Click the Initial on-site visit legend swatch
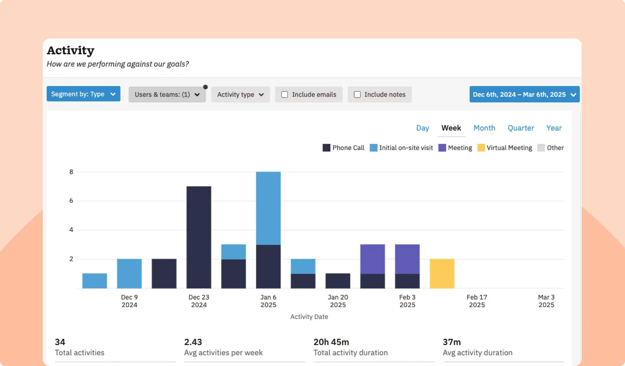The width and height of the screenshot is (625, 366). click(373, 148)
